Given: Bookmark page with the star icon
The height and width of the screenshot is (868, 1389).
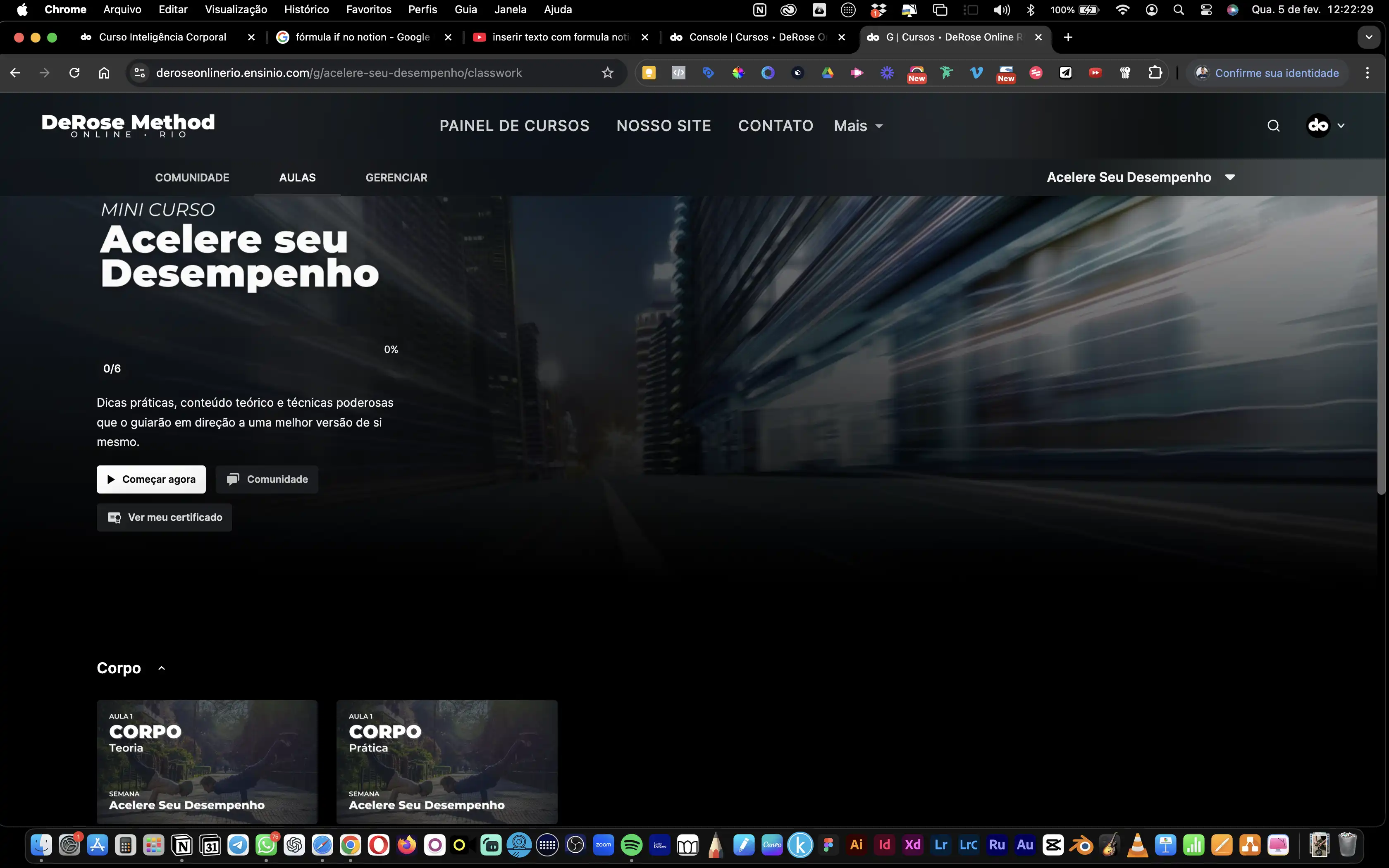Looking at the screenshot, I should coord(607,73).
